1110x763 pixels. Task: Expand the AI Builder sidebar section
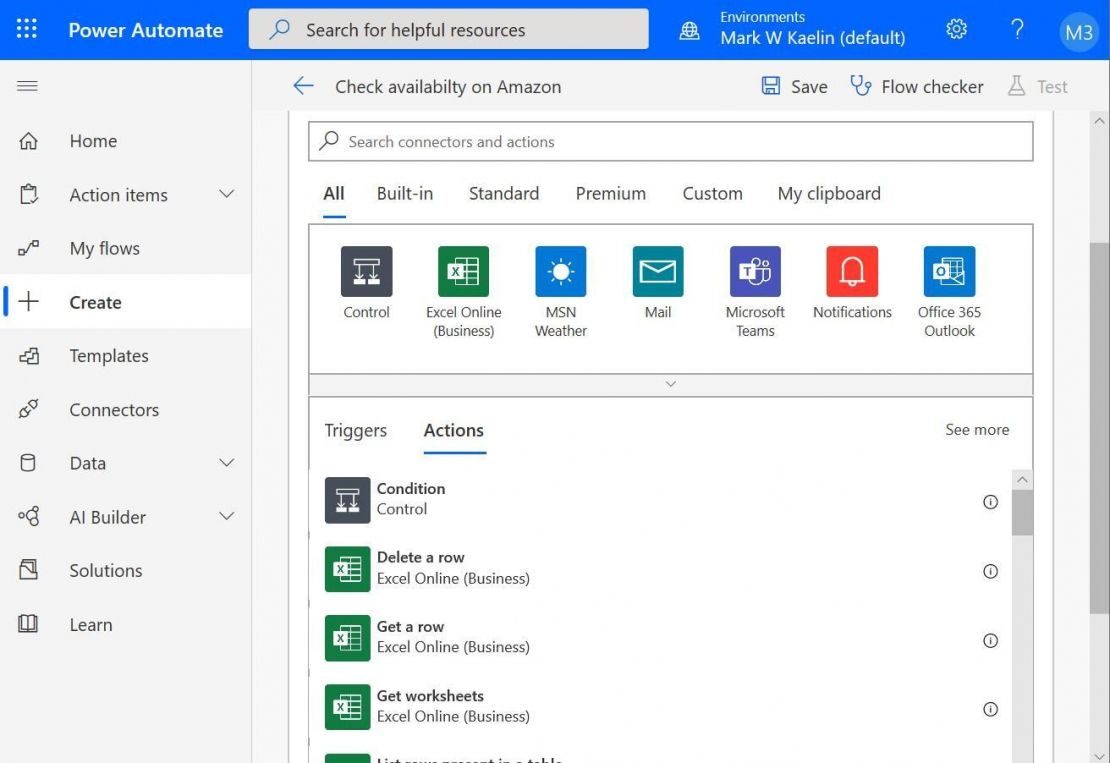tap(228, 517)
